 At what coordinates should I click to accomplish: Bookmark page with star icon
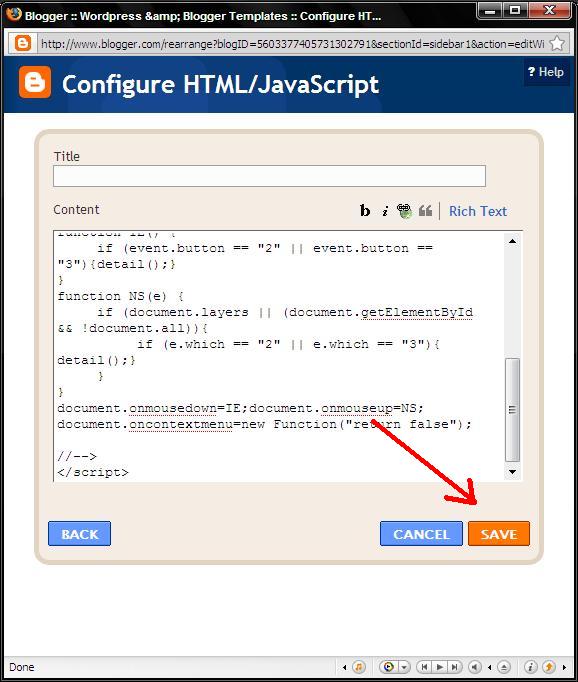tap(557, 43)
